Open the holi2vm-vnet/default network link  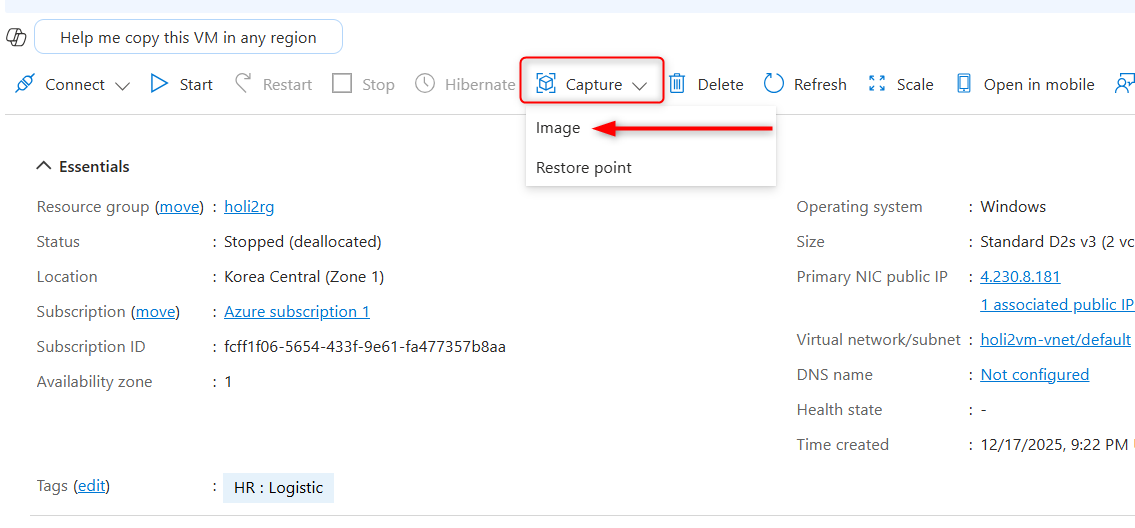[x=1055, y=340]
